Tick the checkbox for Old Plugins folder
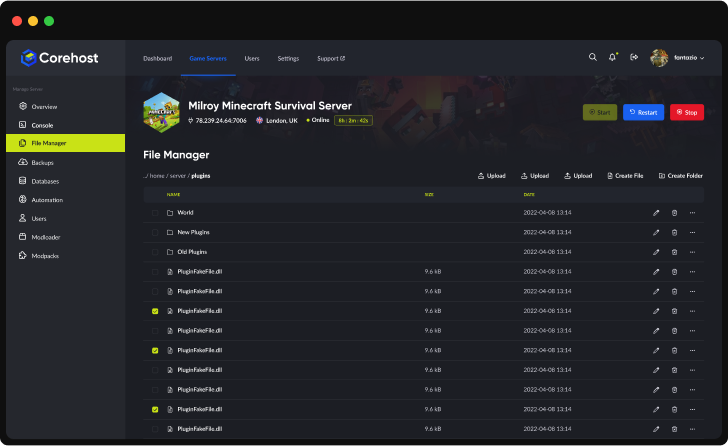This screenshot has height=446, width=728. click(x=155, y=252)
